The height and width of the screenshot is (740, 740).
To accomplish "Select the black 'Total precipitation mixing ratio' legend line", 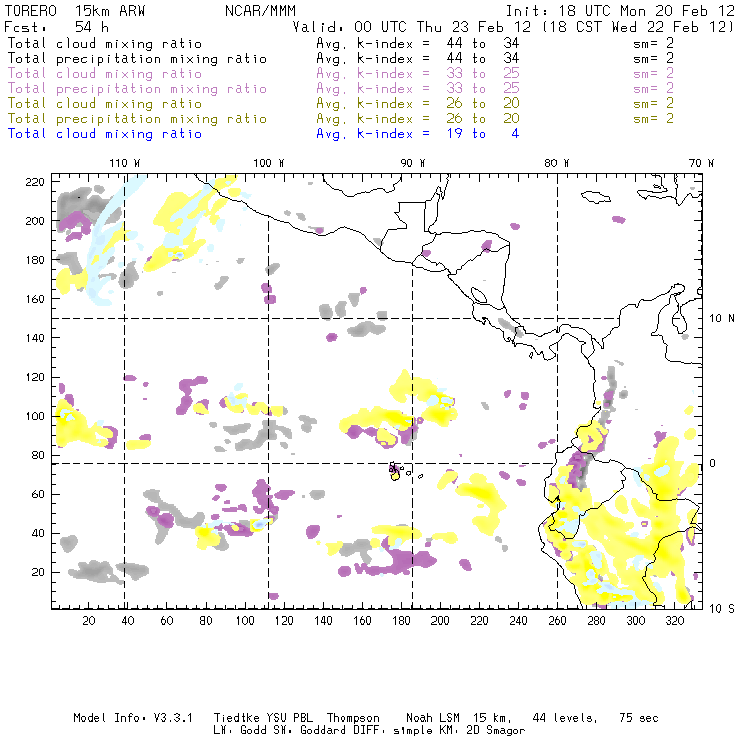I will pyautogui.click(x=137, y=59).
